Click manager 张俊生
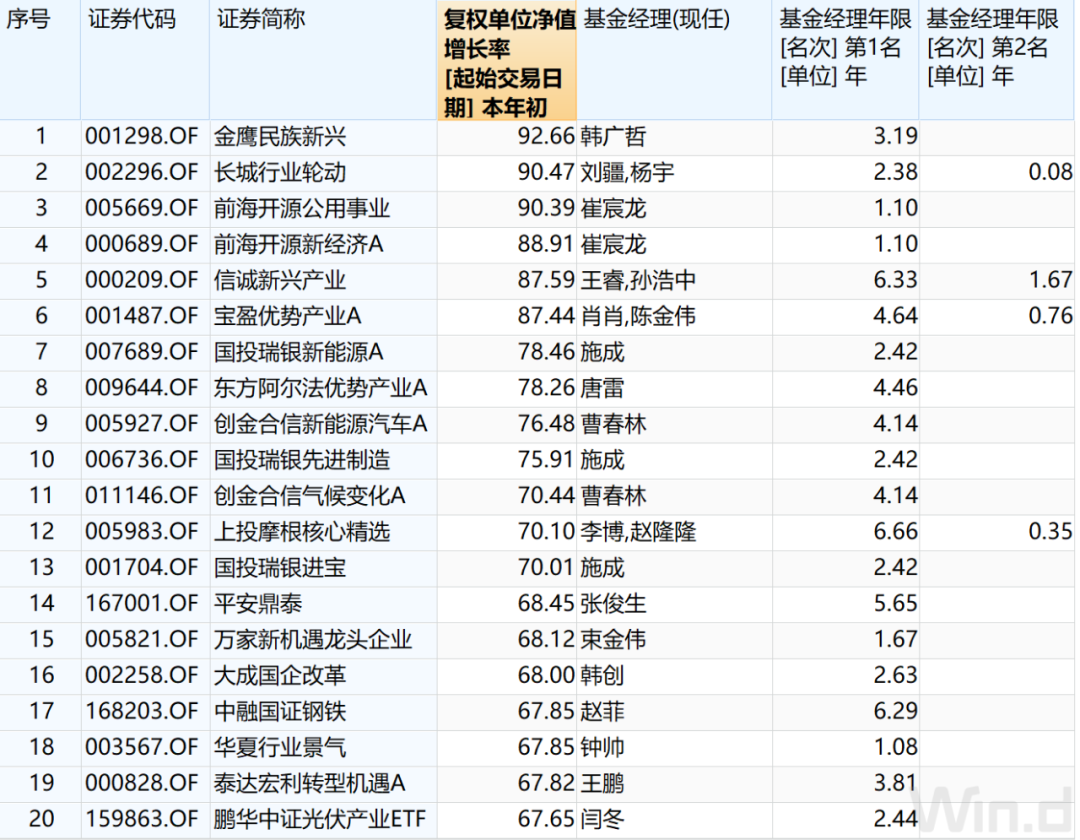Image resolution: width=1080 pixels, height=840 pixels. point(613,603)
